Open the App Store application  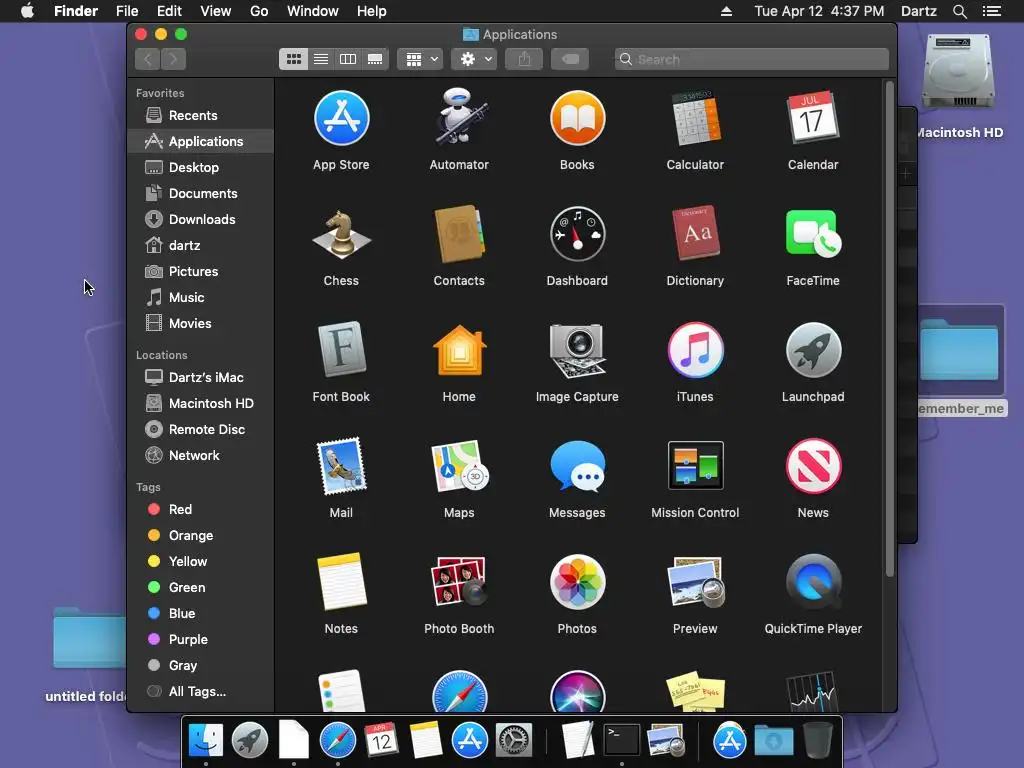point(341,119)
